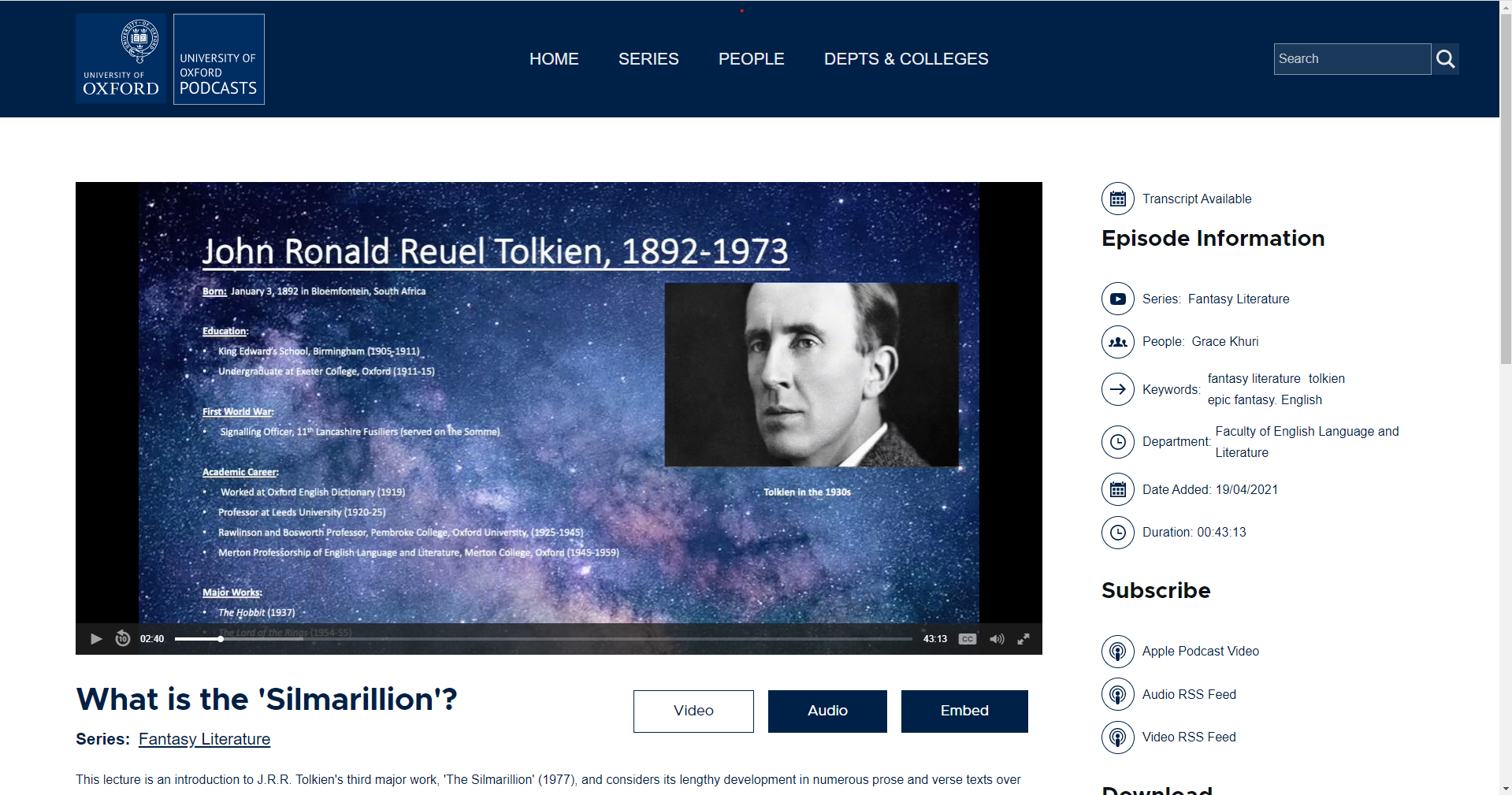Open the 'epic fantasy' keyword link
Viewport: 1512px width, 795px height.
1241,399
